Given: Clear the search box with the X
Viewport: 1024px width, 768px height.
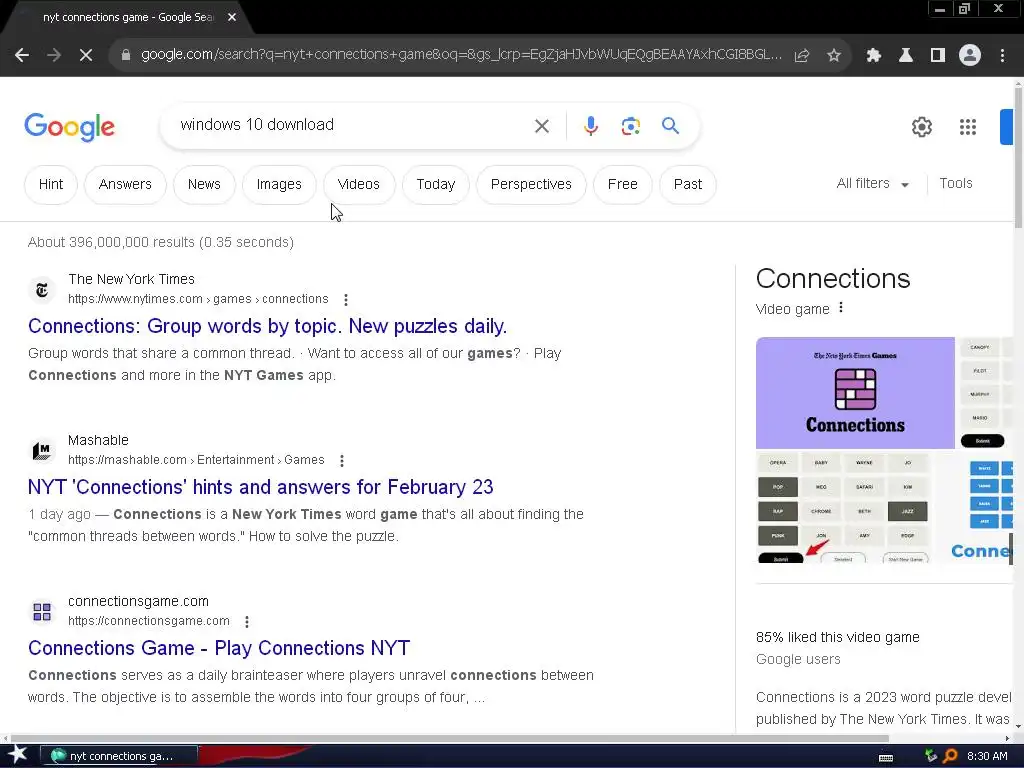Looking at the screenshot, I should point(542,126).
